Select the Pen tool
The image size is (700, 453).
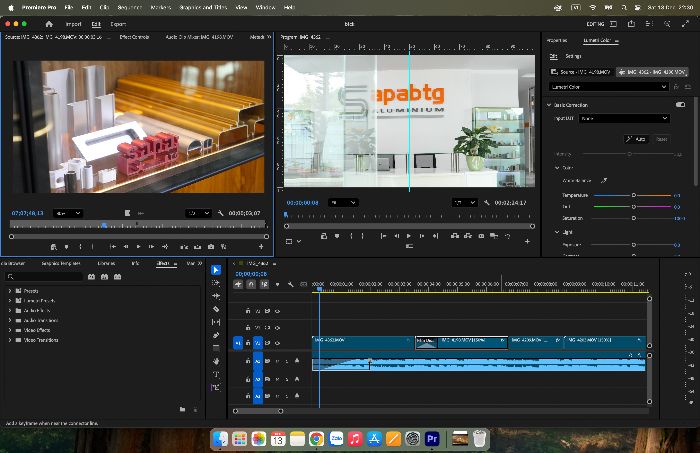click(216, 335)
